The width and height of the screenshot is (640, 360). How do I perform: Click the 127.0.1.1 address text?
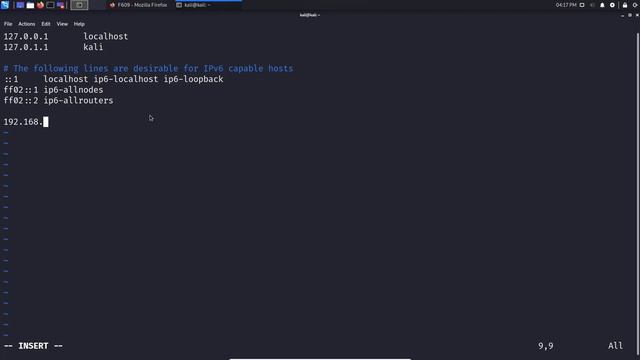(x=26, y=47)
